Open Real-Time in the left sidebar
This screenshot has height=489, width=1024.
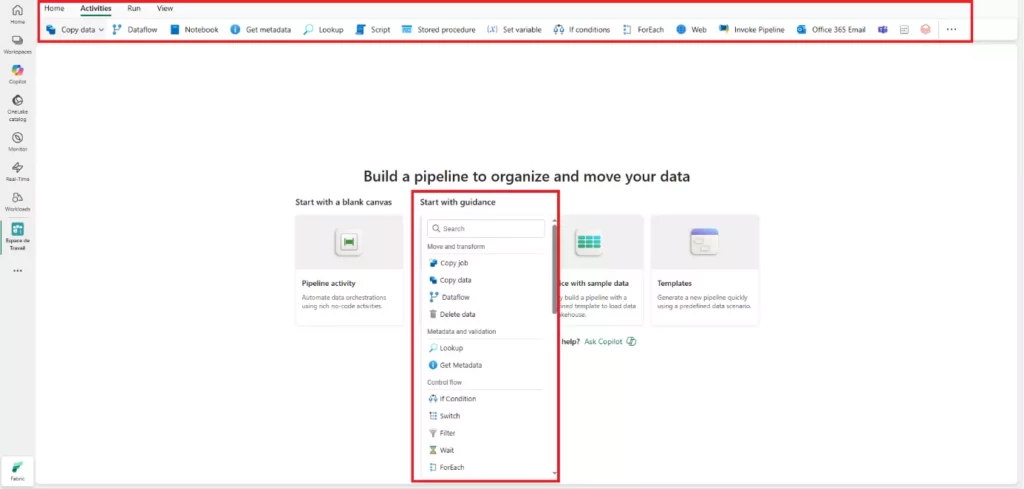(x=18, y=172)
